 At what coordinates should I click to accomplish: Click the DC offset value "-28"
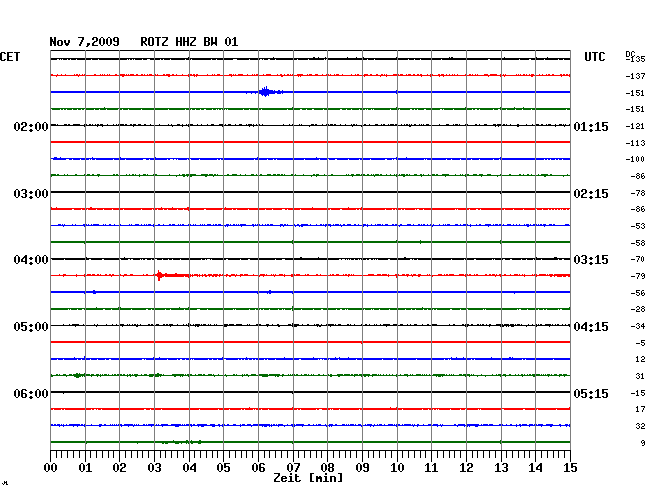click(x=638, y=309)
